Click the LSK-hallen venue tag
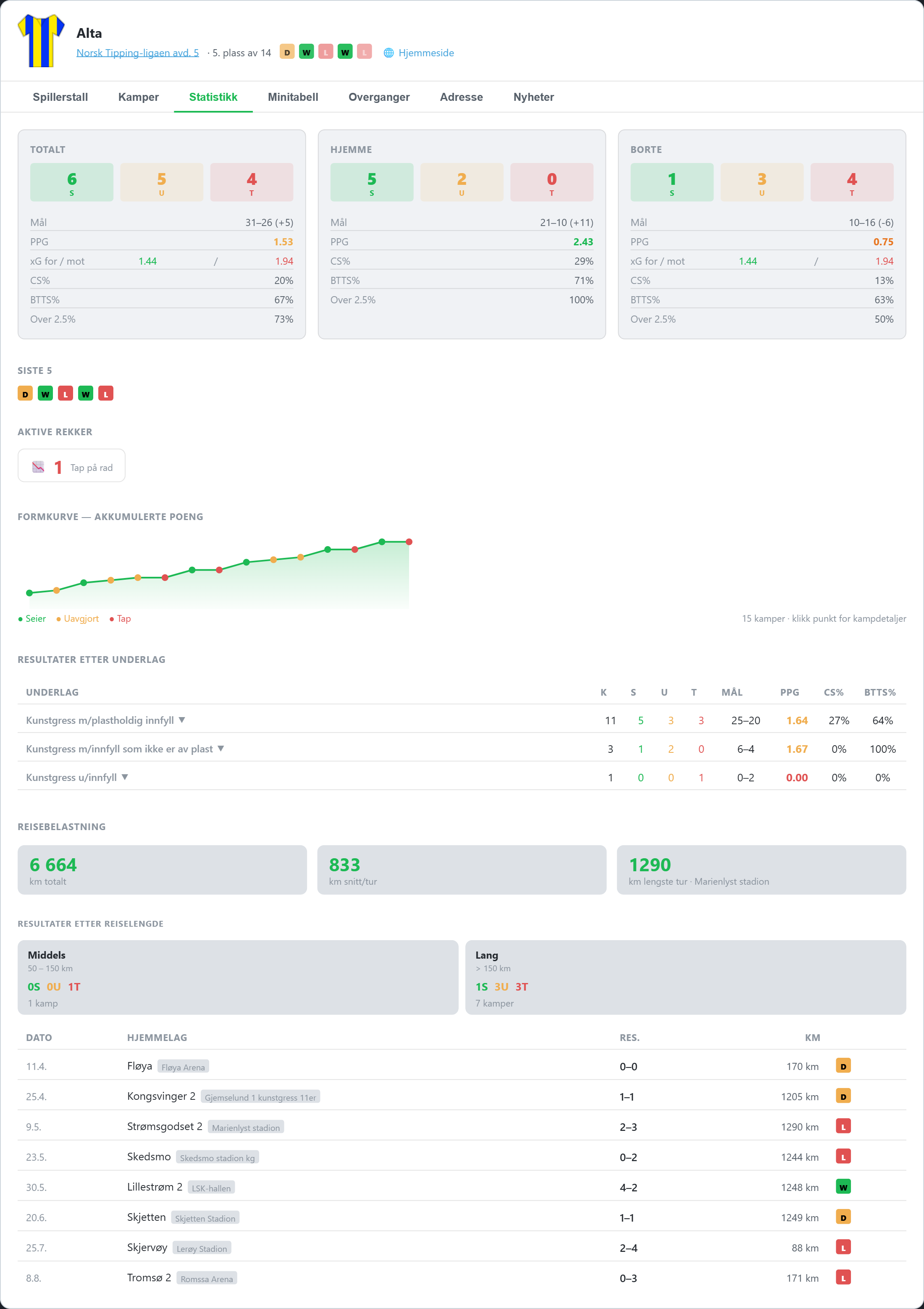The image size is (924, 1309). coord(211,1188)
